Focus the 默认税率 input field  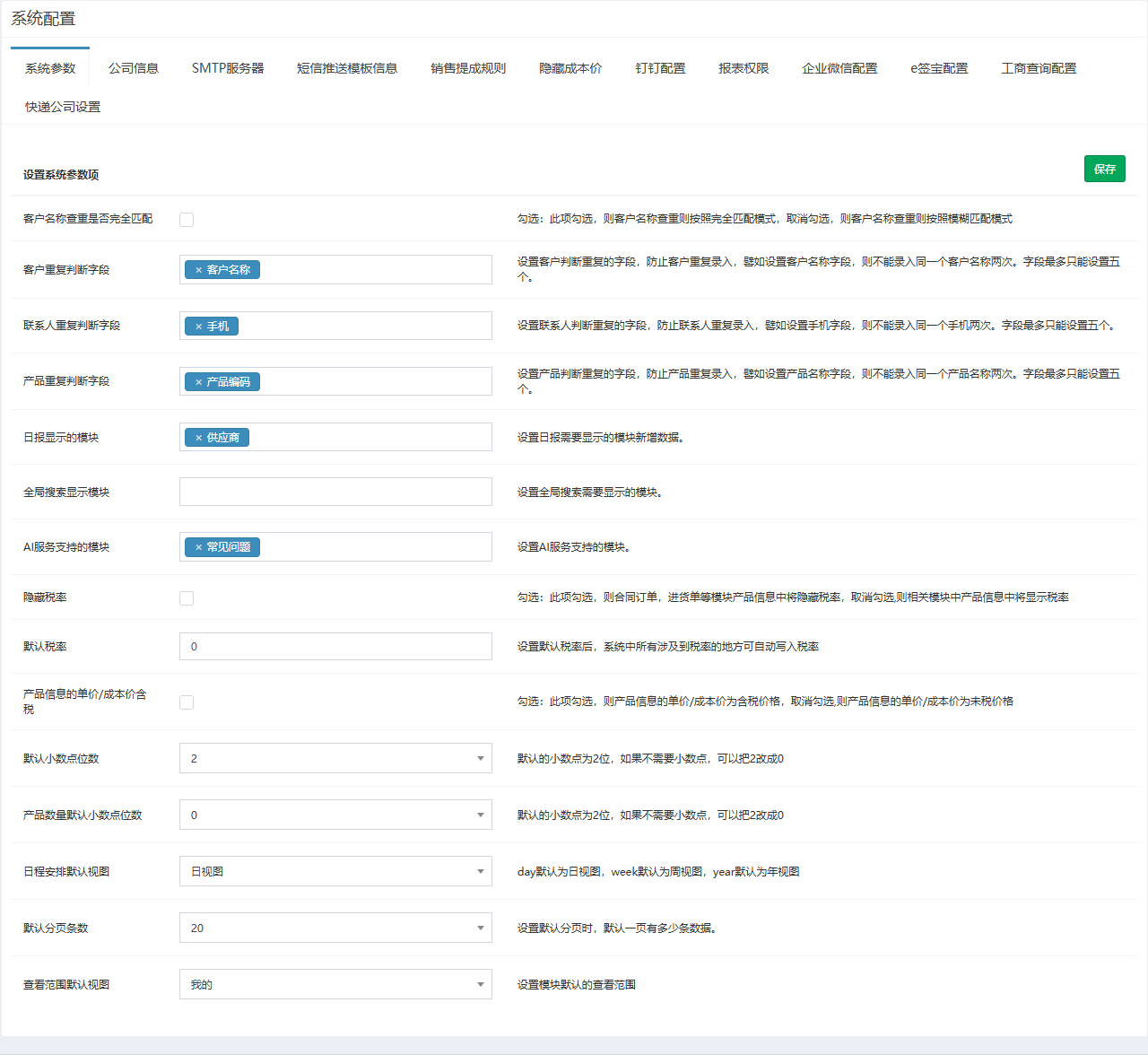coord(335,646)
